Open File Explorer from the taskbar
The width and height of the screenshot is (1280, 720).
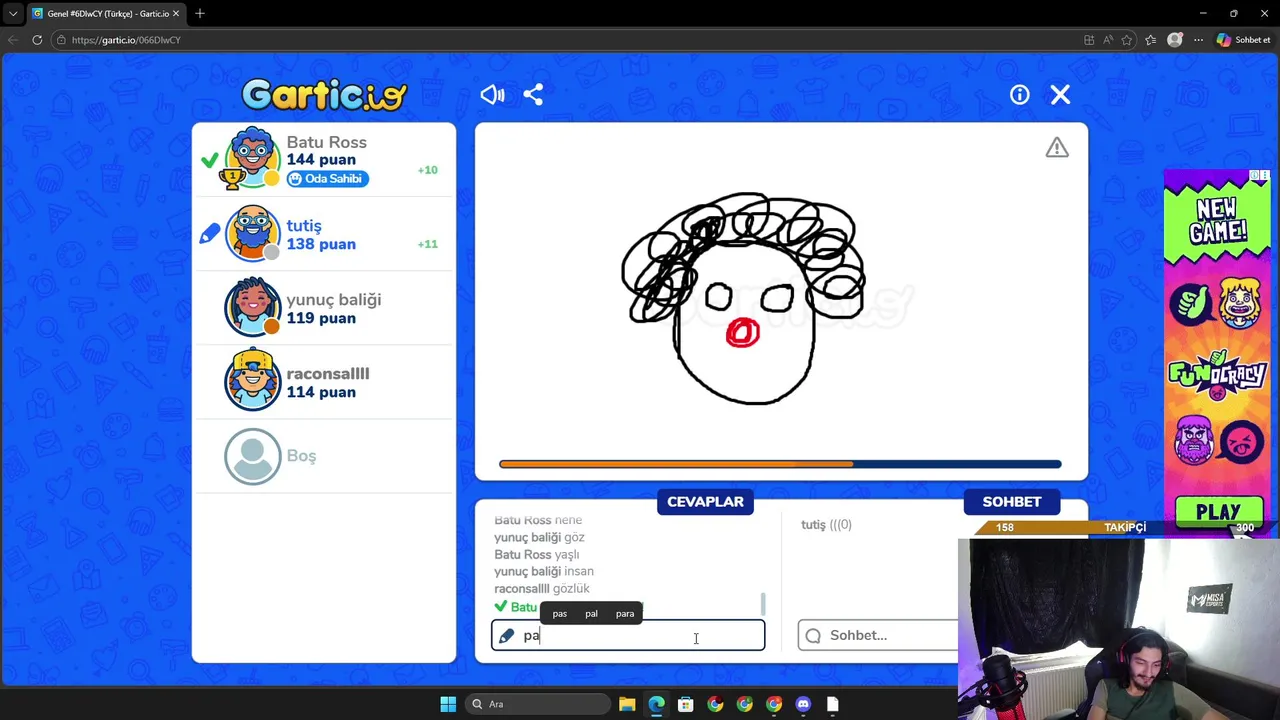(x=627, y=704)
